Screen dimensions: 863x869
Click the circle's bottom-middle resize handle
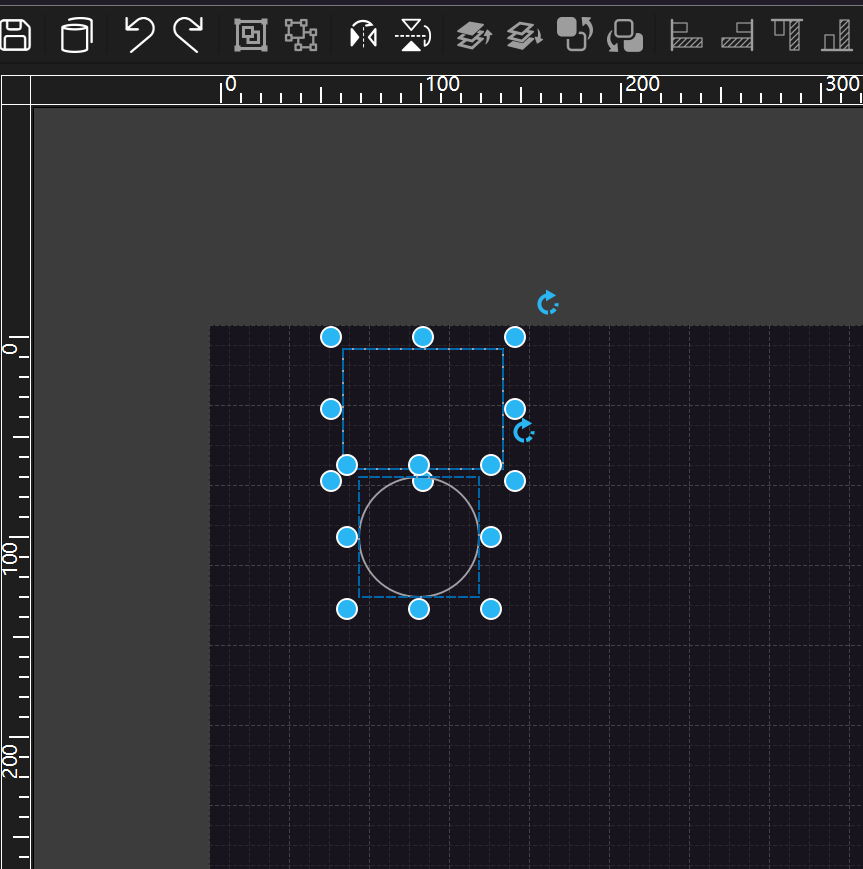click(x=419, y=609)
